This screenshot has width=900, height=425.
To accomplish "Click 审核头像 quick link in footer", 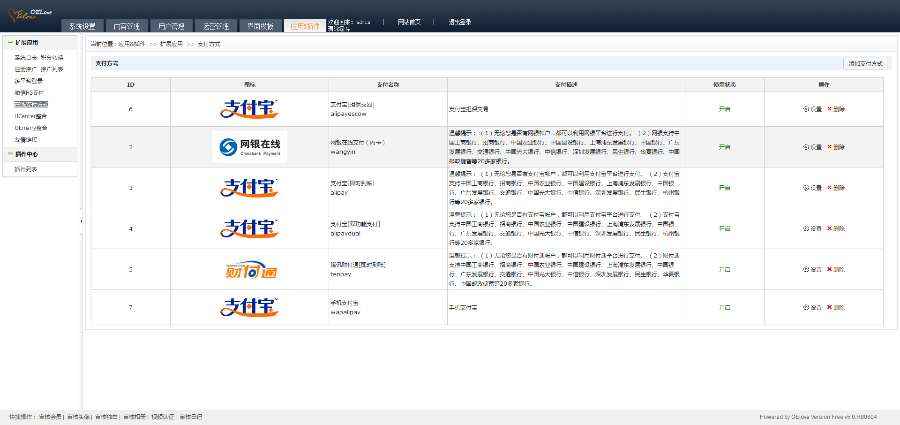I will tap(79, 417).
